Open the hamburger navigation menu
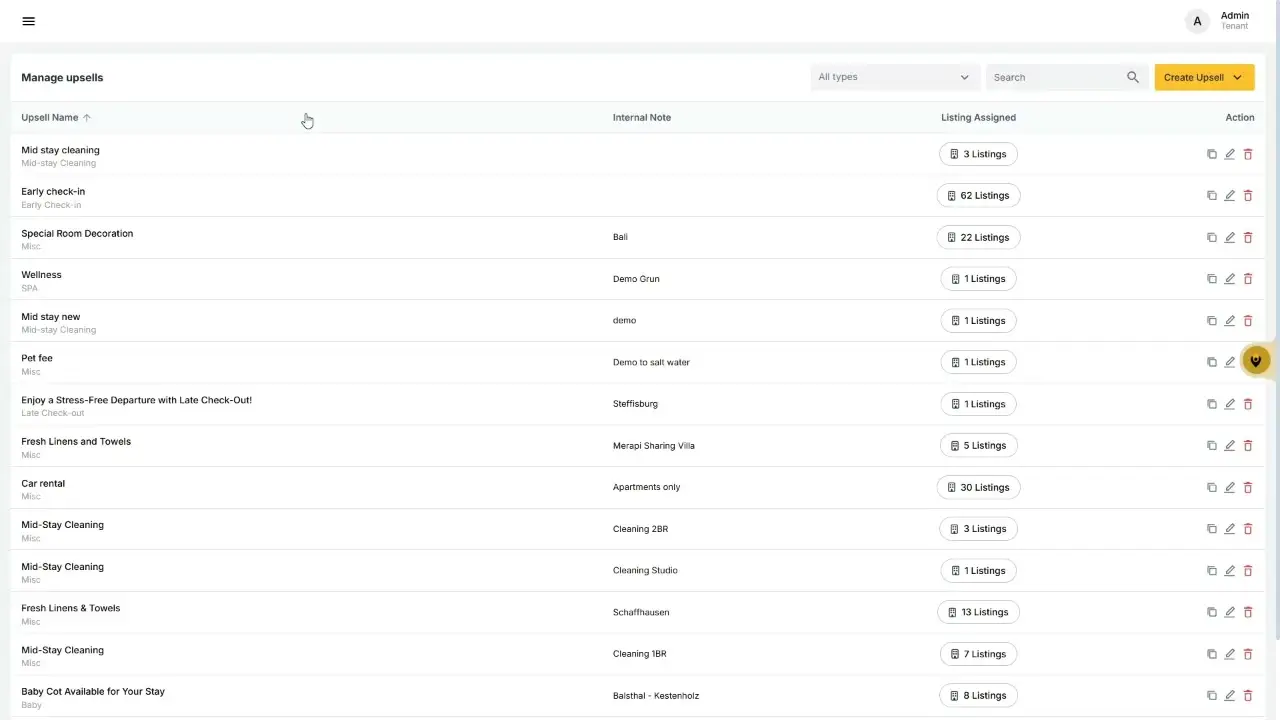 point(28,21)
